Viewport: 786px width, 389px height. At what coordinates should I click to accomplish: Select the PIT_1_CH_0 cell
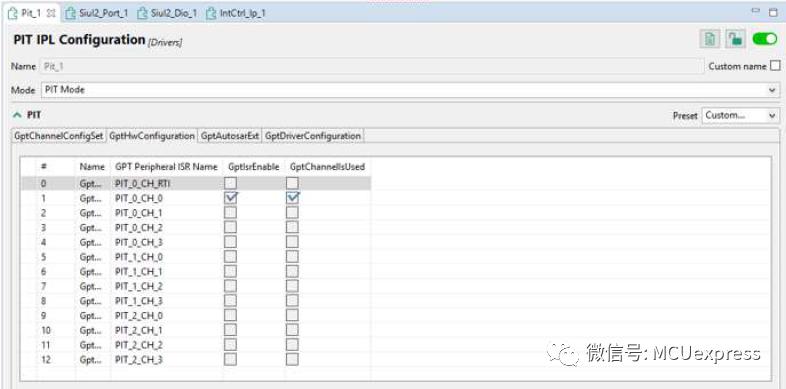pyautogui.click(x=139, y=257)
